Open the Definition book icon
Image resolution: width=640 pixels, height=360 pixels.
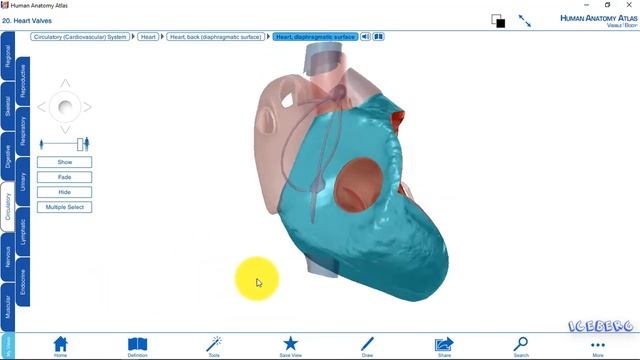coord(138,344)
